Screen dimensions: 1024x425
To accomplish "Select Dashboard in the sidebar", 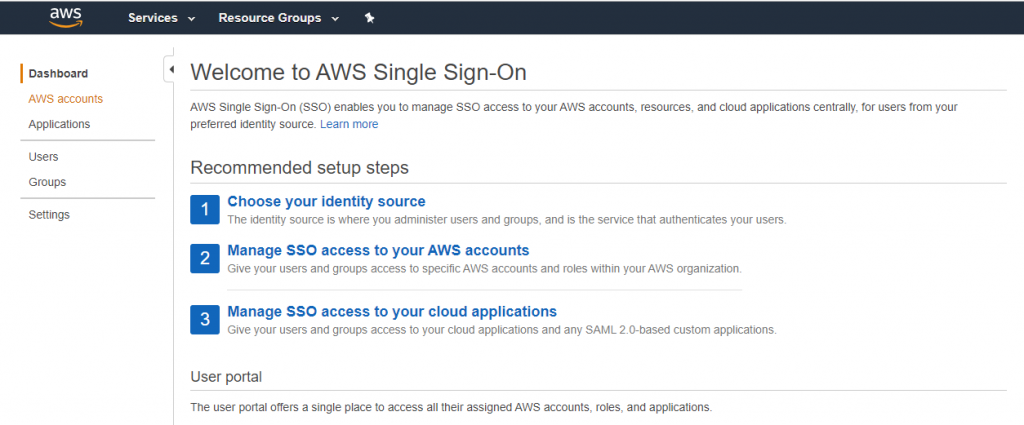I will pyautogui.click(x=58, y=74).
